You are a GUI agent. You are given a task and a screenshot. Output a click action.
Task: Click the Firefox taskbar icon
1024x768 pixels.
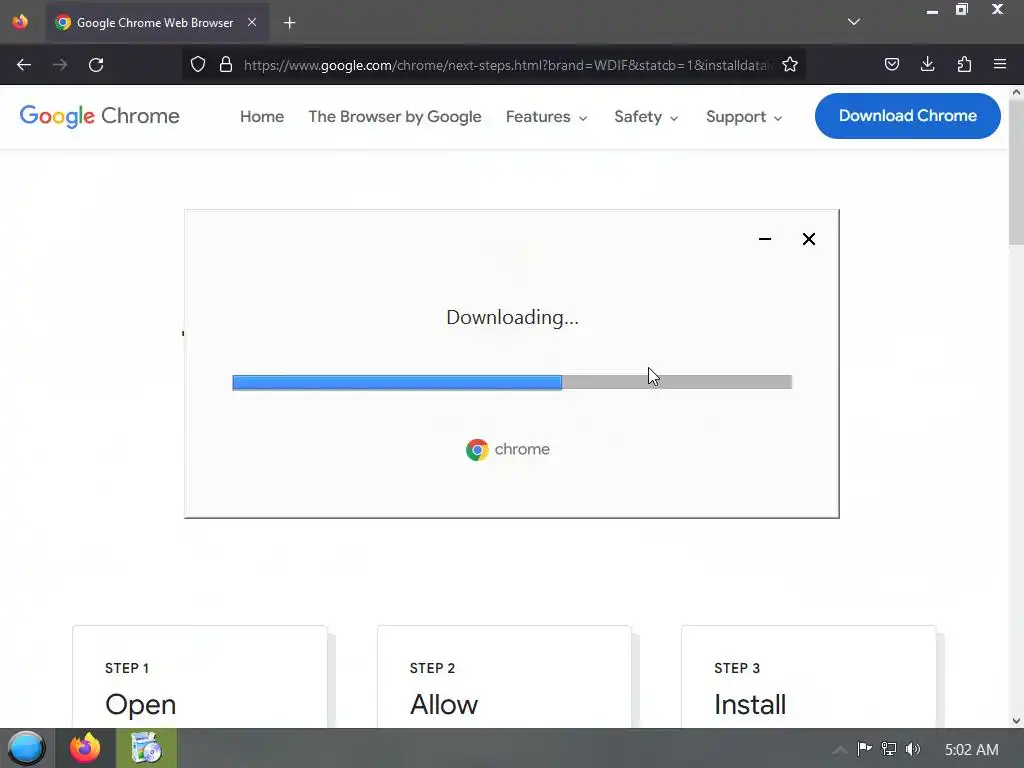[x=85, y=748]
